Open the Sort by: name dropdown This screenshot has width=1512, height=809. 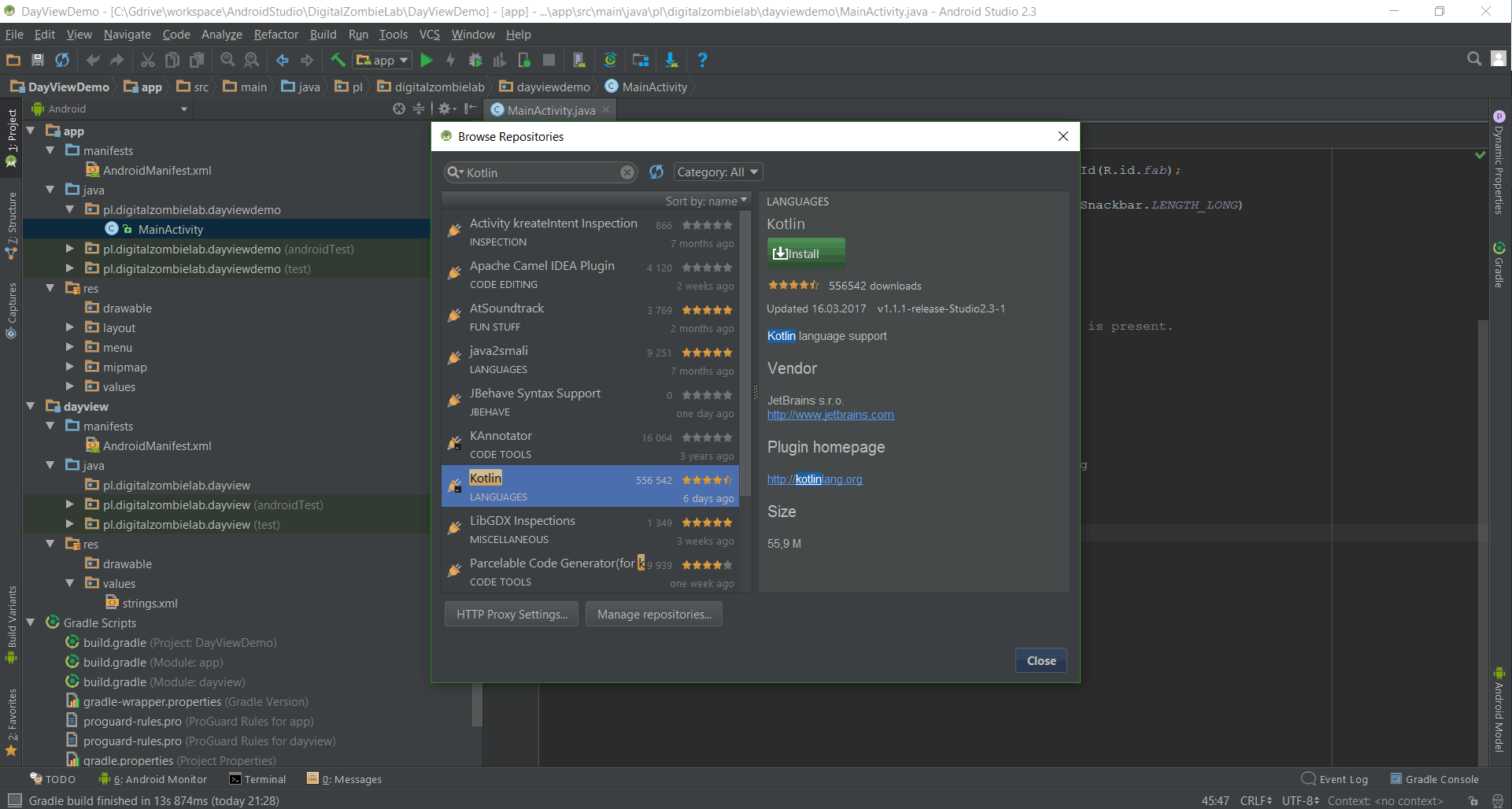(x=706, y=201)
